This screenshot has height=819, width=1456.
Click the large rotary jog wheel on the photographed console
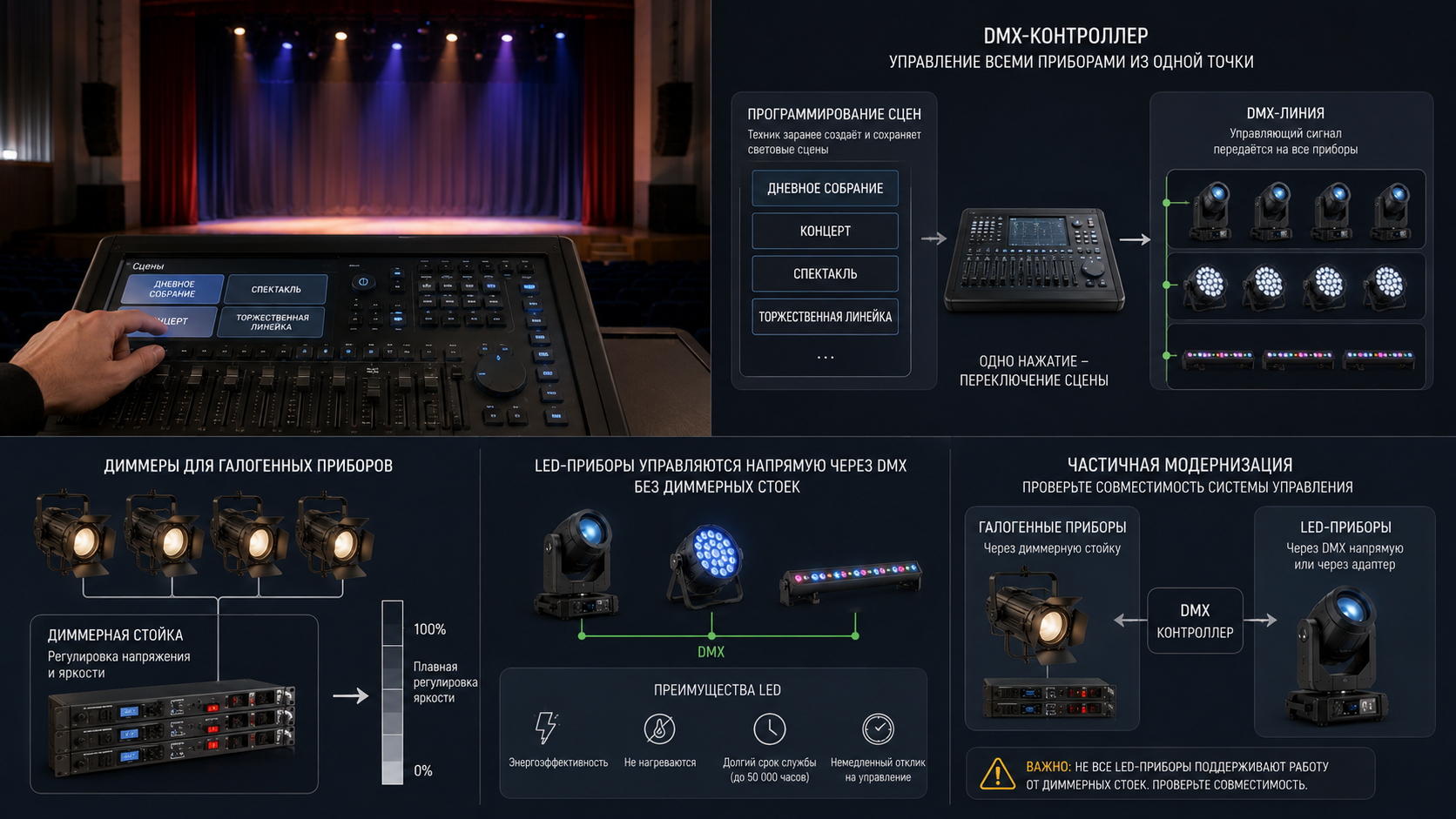tap(501, 373)
